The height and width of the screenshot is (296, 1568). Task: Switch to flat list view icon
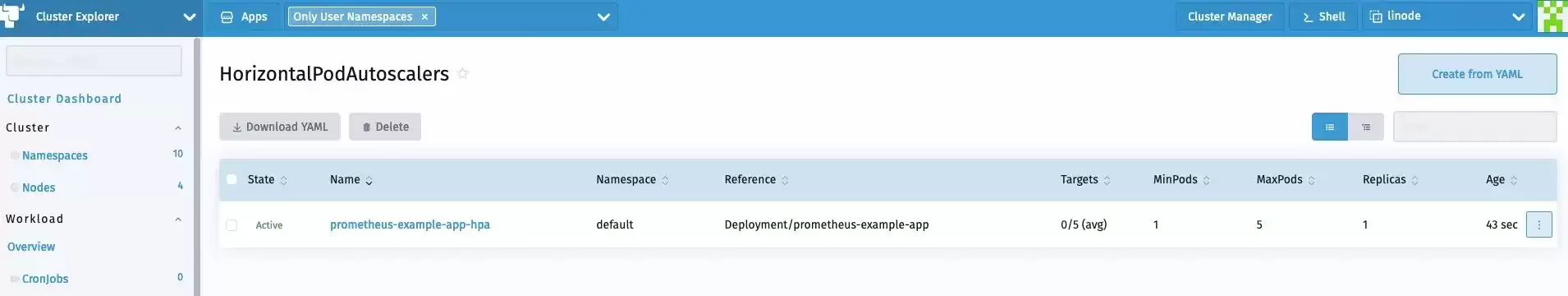coord(1329,127)
